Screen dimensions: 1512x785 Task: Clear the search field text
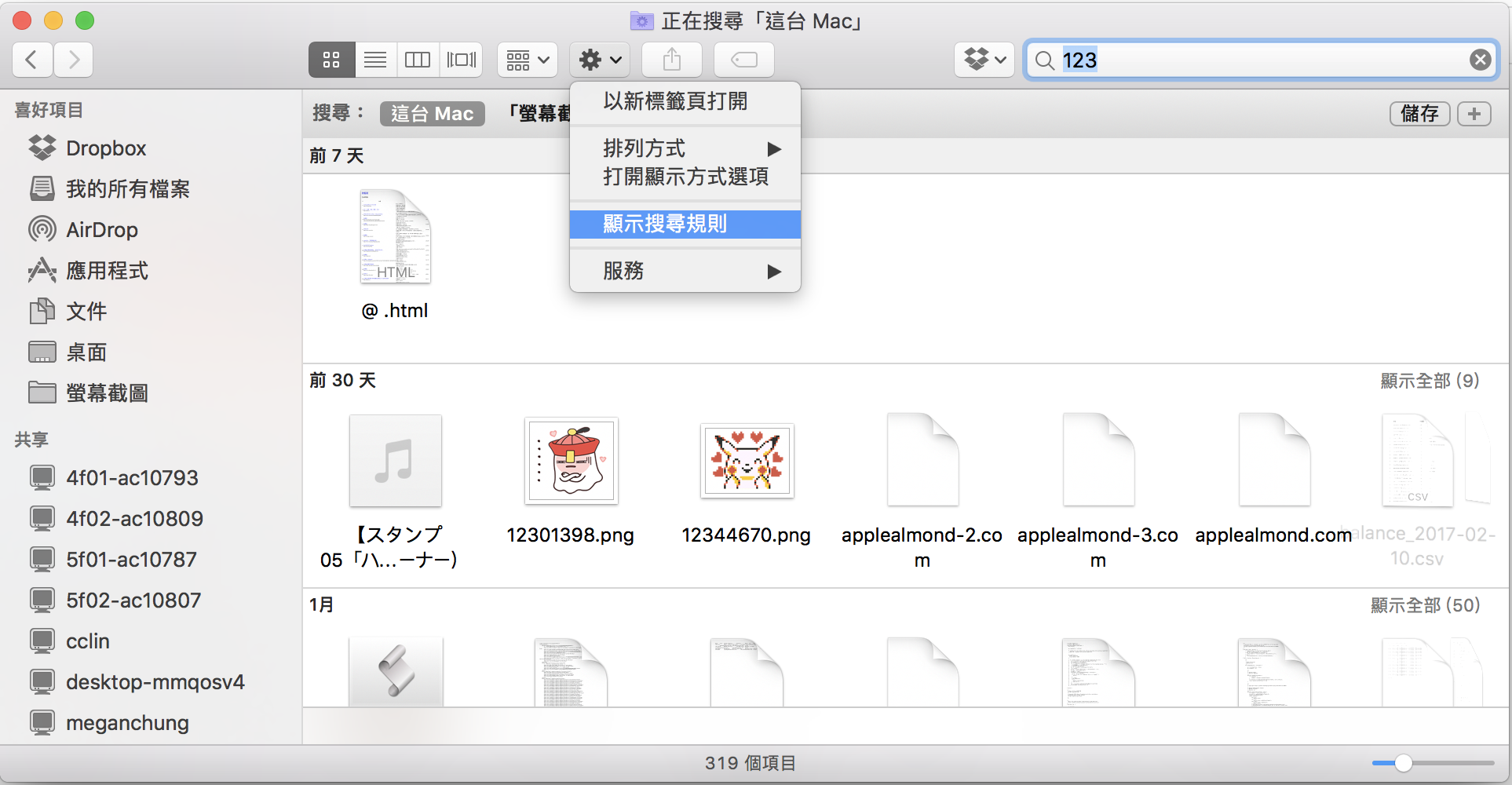pos(1480,60)
